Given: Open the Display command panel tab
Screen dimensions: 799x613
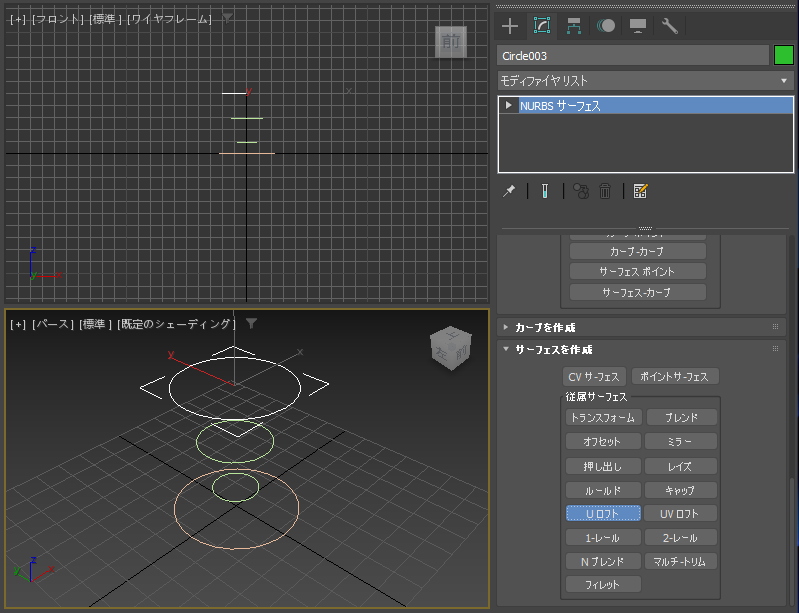Looking at the screenshot, I should click(x=637, y=26).
